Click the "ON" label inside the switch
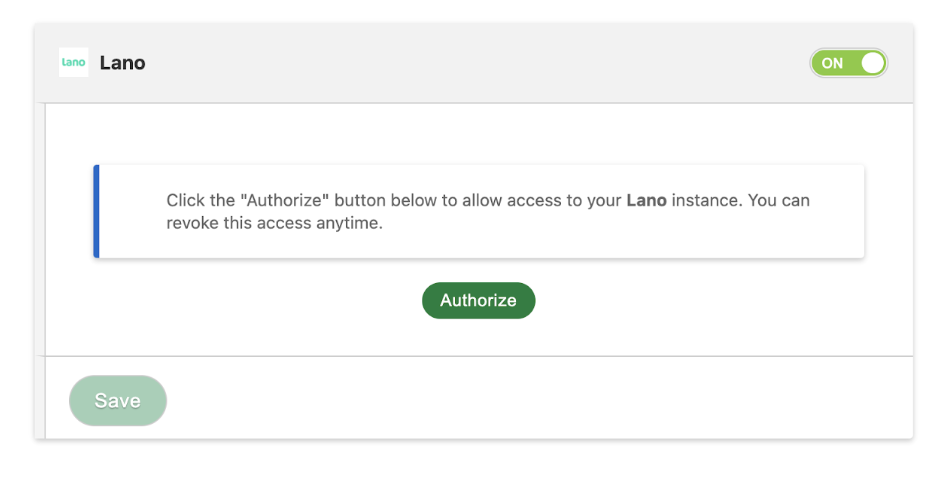944x488 pixels. click(x=832, y=63)
